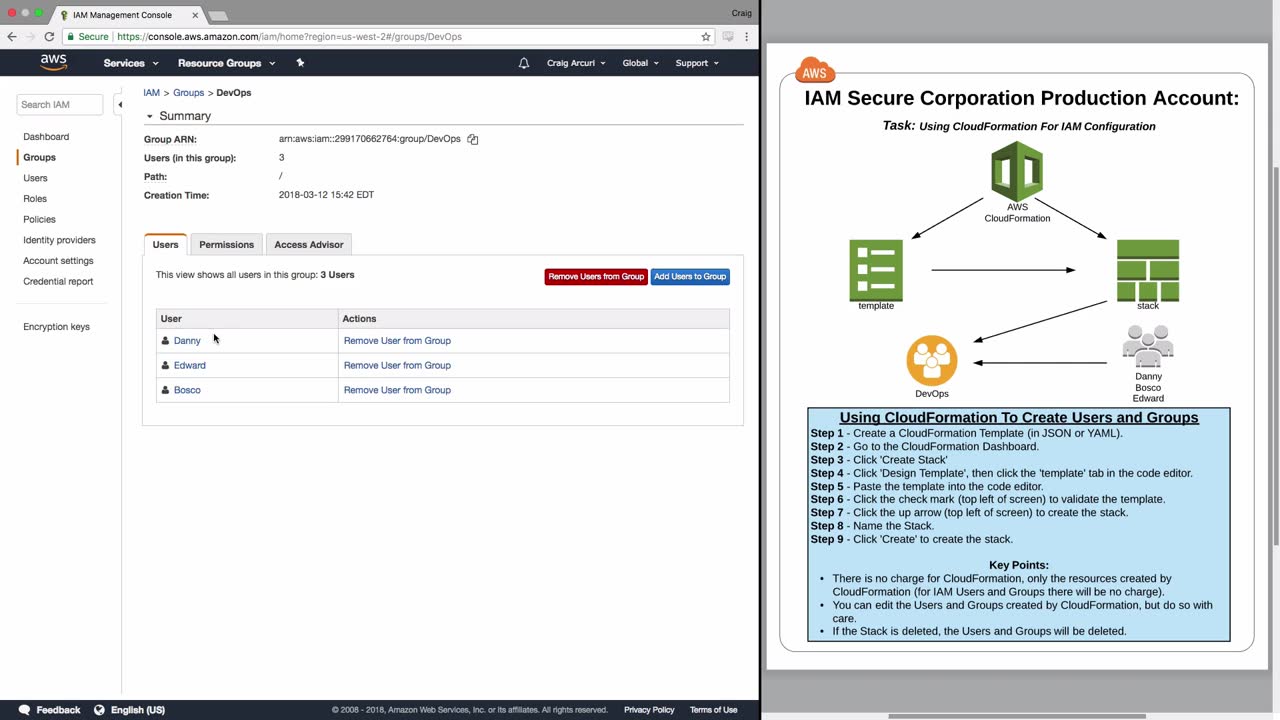Open the notifications bell
The width and height of the screenshot is (1280, 720).
click(524, 63)
